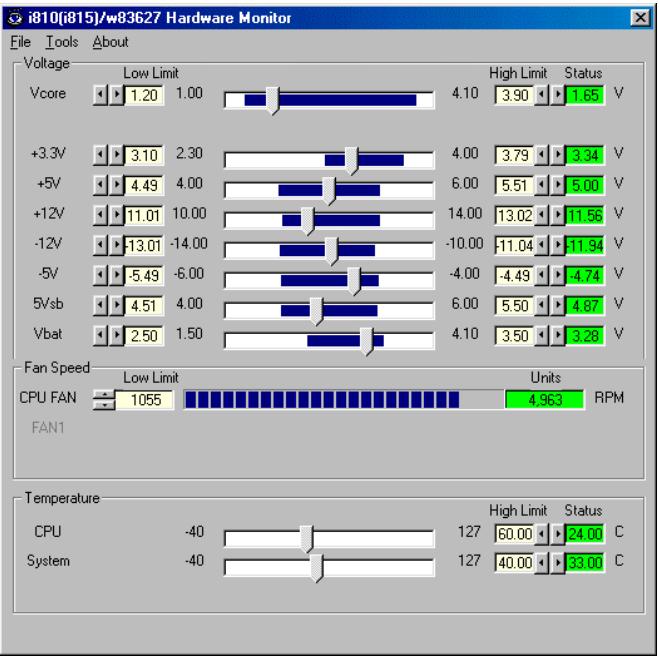659x656 pixels.
Task: Increase -5V high limit with right arrow
Action: 557,276
